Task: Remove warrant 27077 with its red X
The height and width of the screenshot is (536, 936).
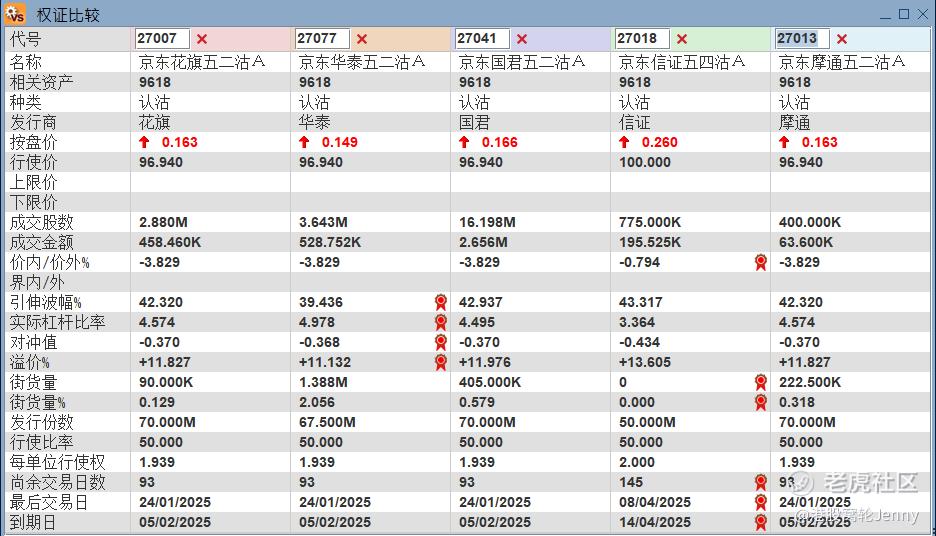Action: coord(362,39)
